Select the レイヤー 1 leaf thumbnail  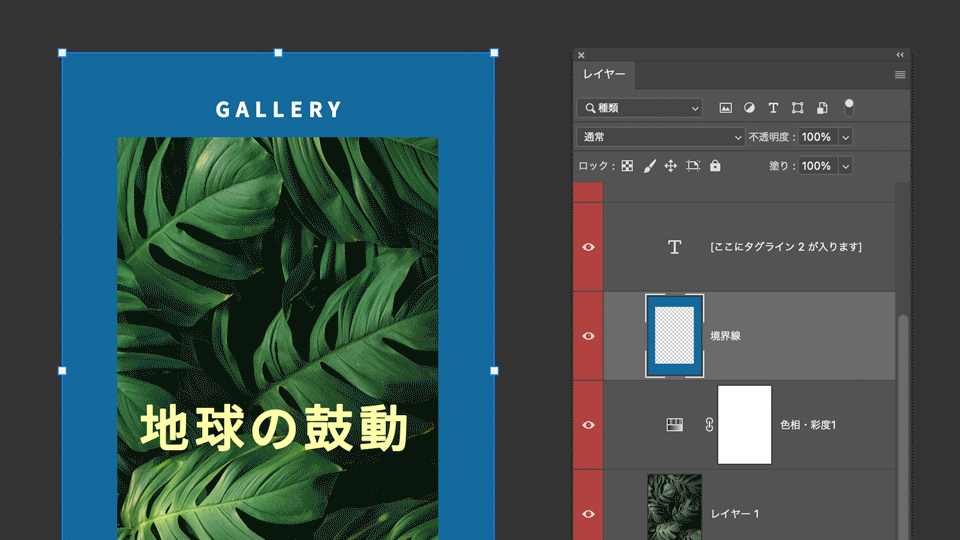point(675,507)
